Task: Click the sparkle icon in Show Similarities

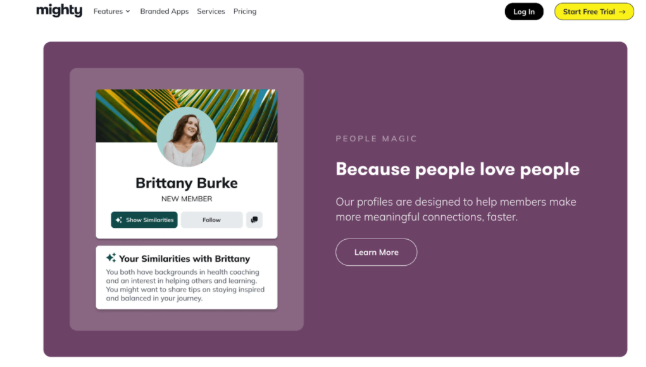Action: click(119, 220)
